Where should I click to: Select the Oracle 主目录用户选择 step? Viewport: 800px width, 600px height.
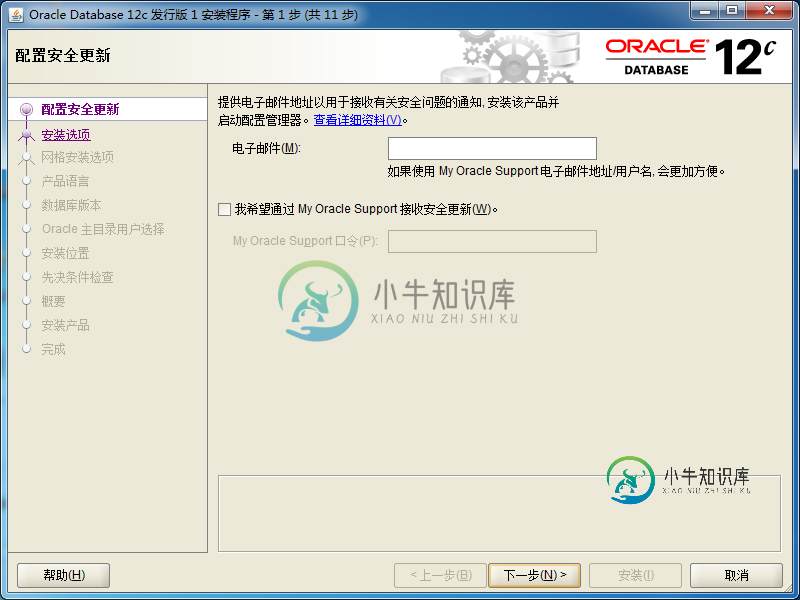tap(103, 229)
